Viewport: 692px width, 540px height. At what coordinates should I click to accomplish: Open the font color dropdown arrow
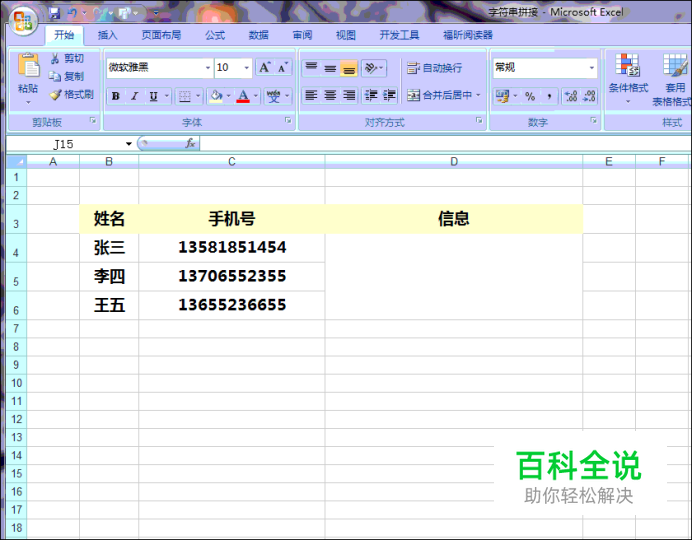[x=256, y=96]
